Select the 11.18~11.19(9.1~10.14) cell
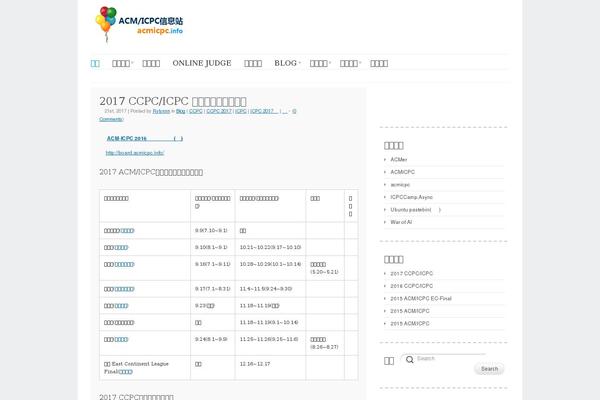Screen dimensions: 600x400 [x=269, y=323]
